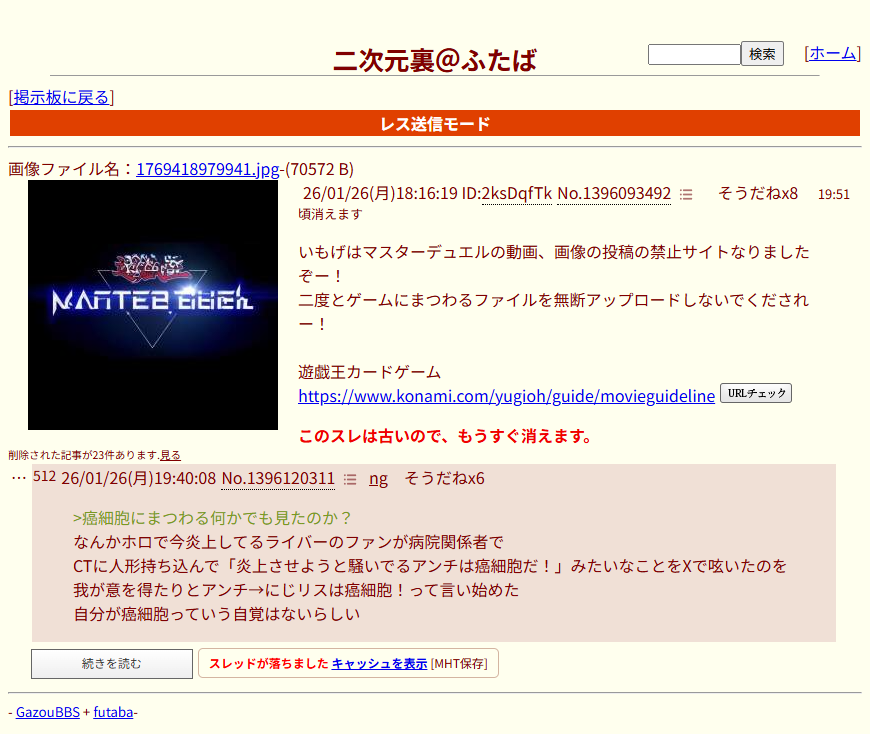870x734 pixels.
Task: Return to board via 掲示板に戻る
Action: tap(61, 97)
